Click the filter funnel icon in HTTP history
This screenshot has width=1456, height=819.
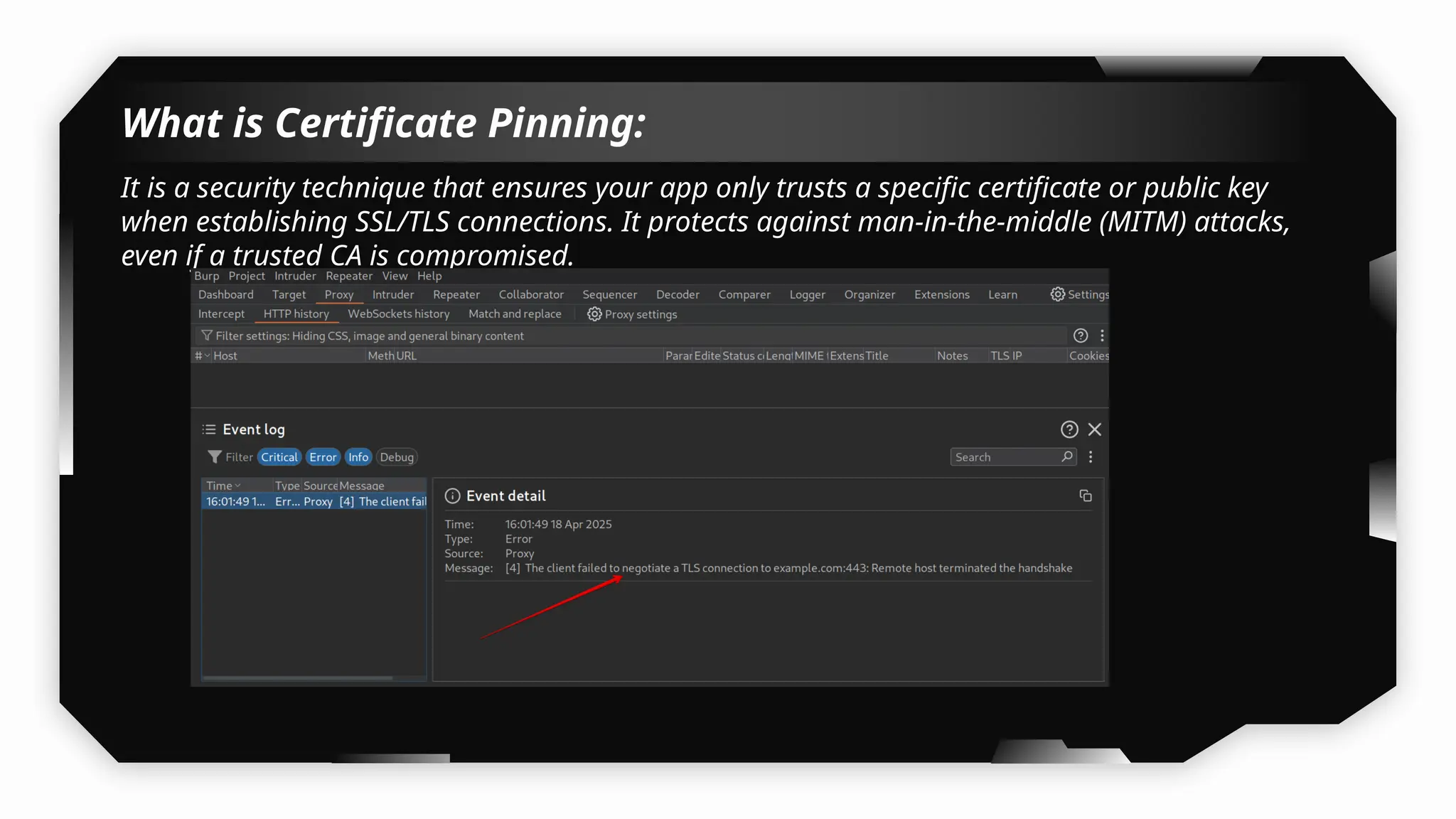(x=207, y=336)
